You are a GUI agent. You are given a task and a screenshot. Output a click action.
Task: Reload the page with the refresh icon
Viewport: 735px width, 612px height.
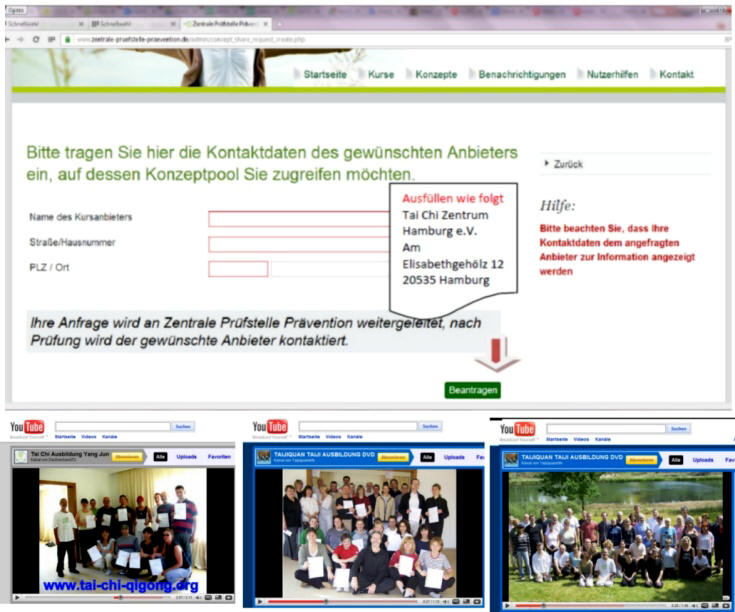point(37,39)
